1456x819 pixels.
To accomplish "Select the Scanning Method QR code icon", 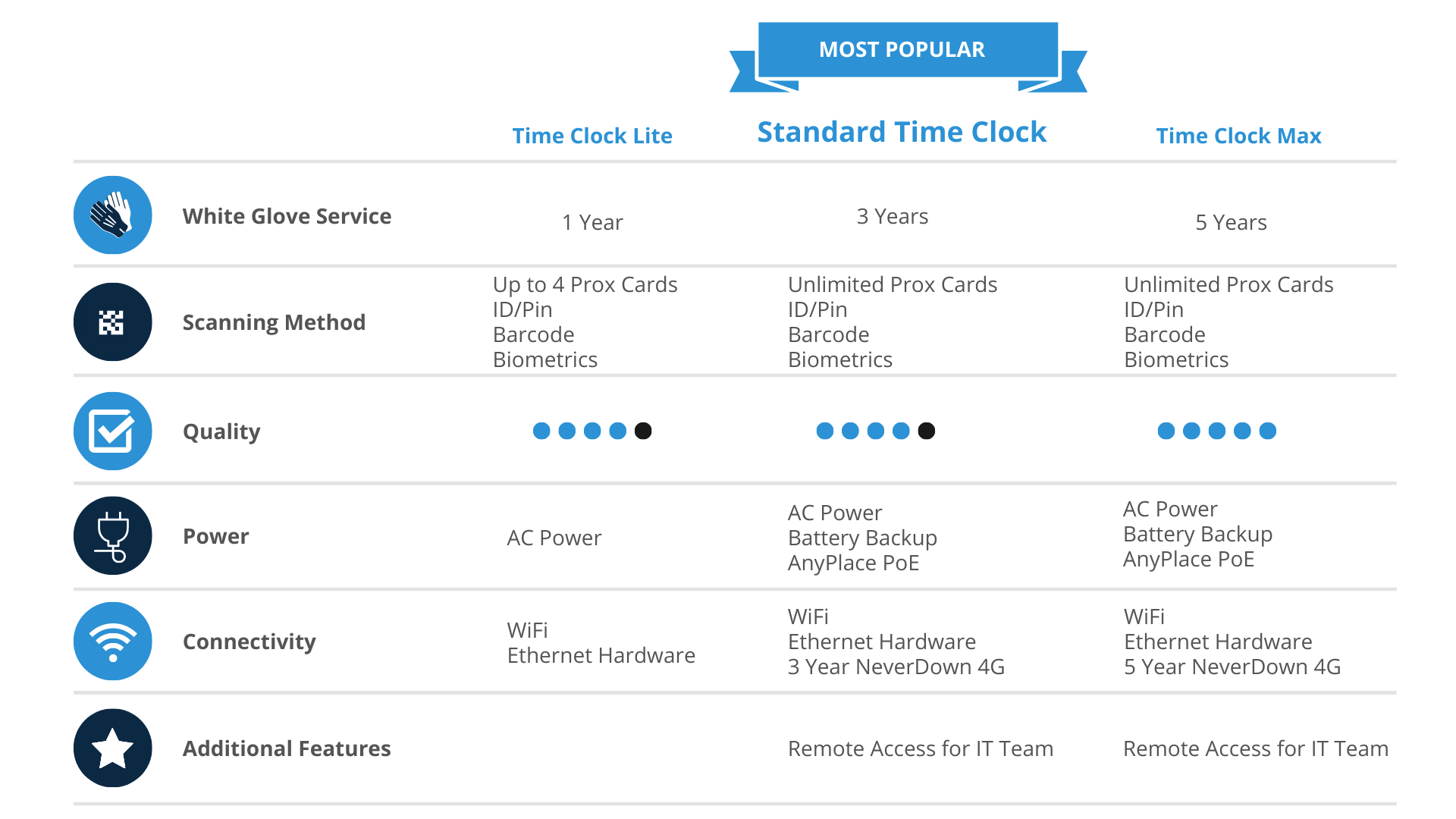I will tap(112, 322).
